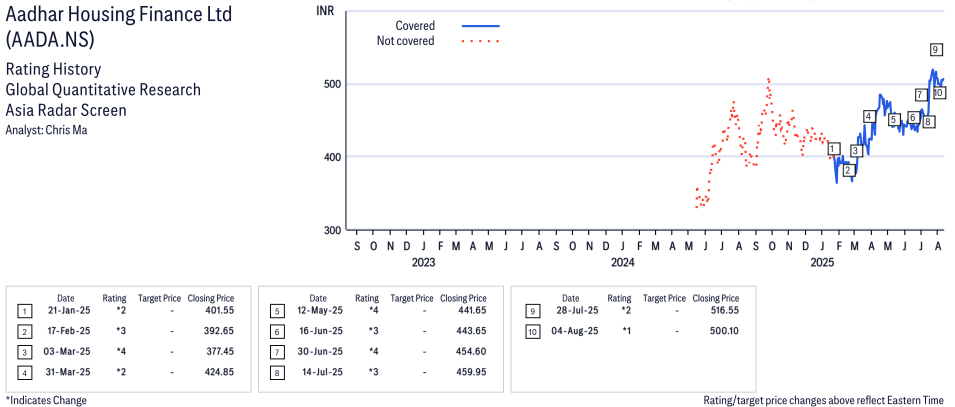Viewport: 955px width, 407px height.
Task: Select chart marker 9 at the price peak
Action: click(x=937, y=50)
